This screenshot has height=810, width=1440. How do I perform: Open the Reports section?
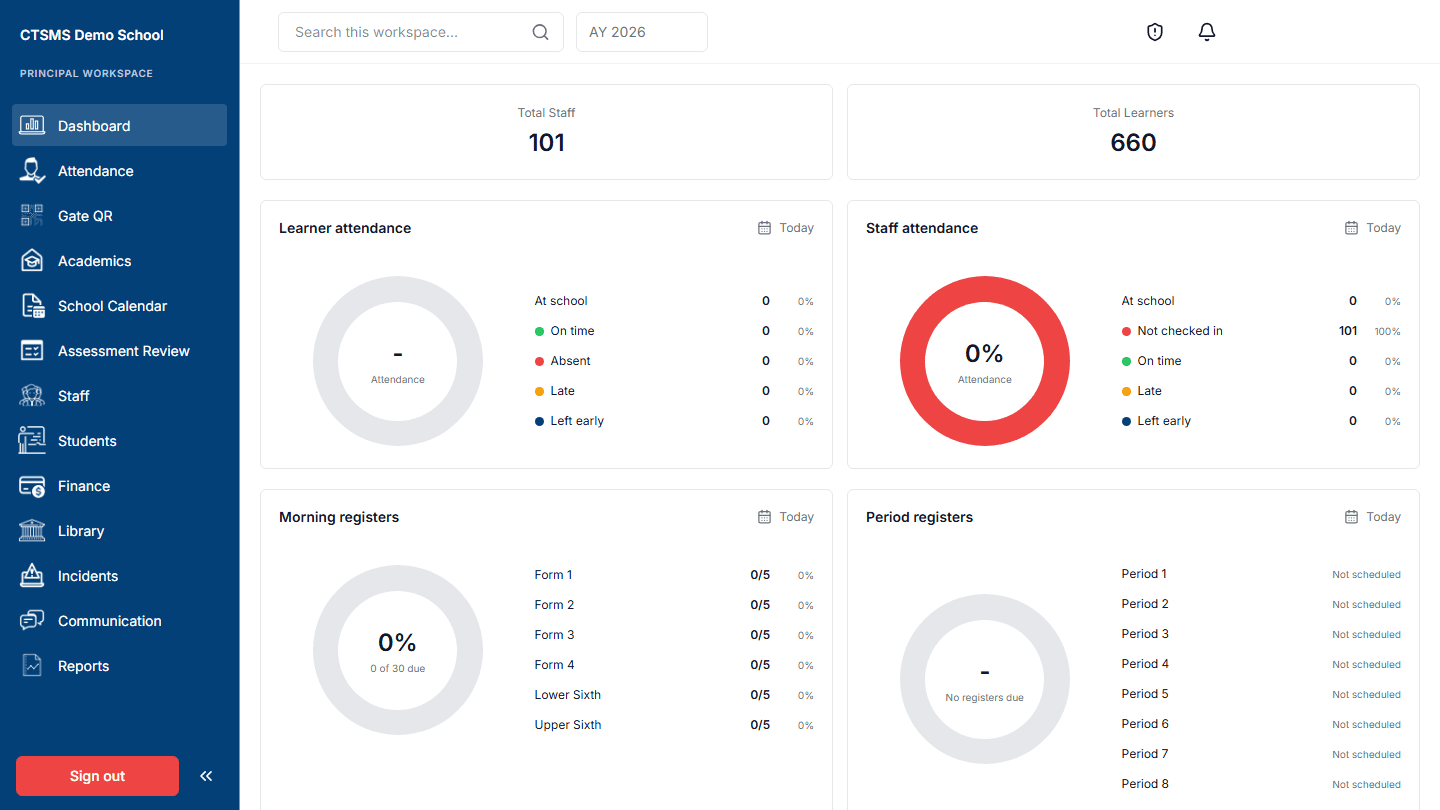coord(120,666)
